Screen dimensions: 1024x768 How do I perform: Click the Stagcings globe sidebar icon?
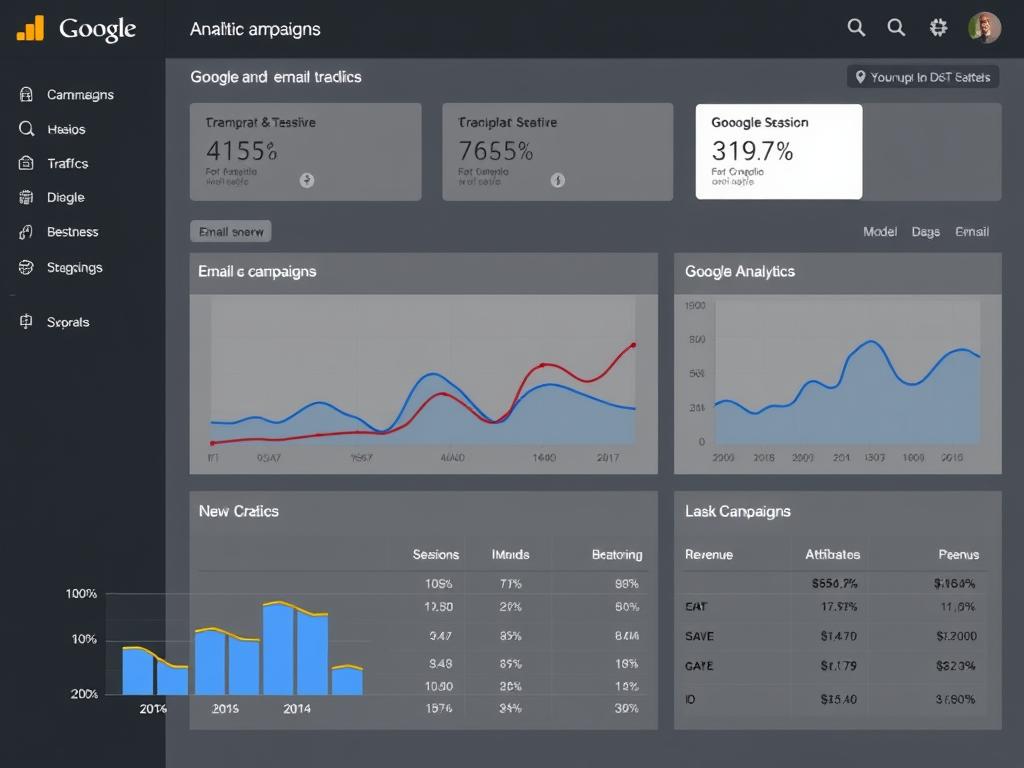[x=26, y=267]
